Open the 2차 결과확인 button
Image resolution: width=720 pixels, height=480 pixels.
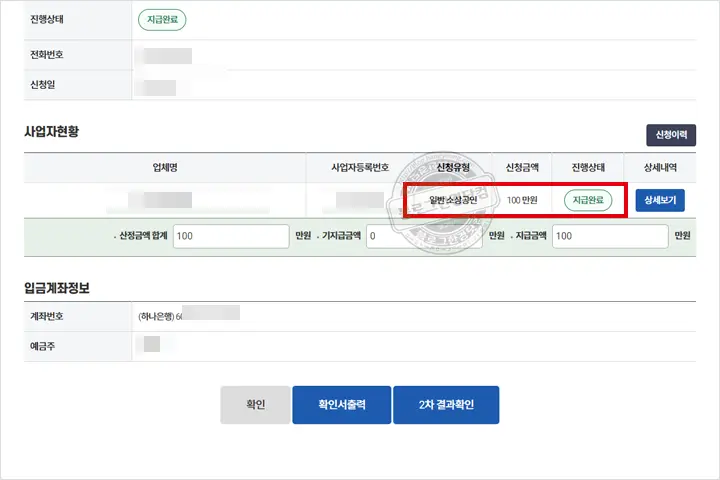[x=446, y=405]
